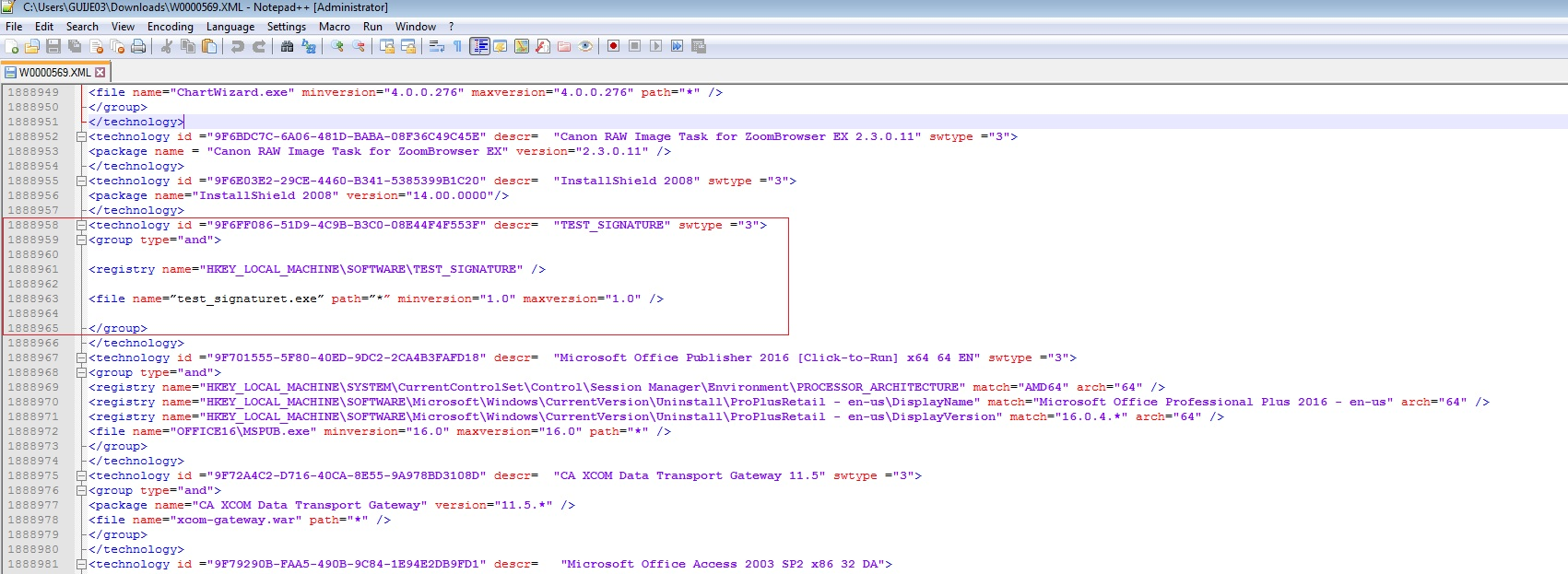Start macro recording with red dot icon

click(613, 46)
